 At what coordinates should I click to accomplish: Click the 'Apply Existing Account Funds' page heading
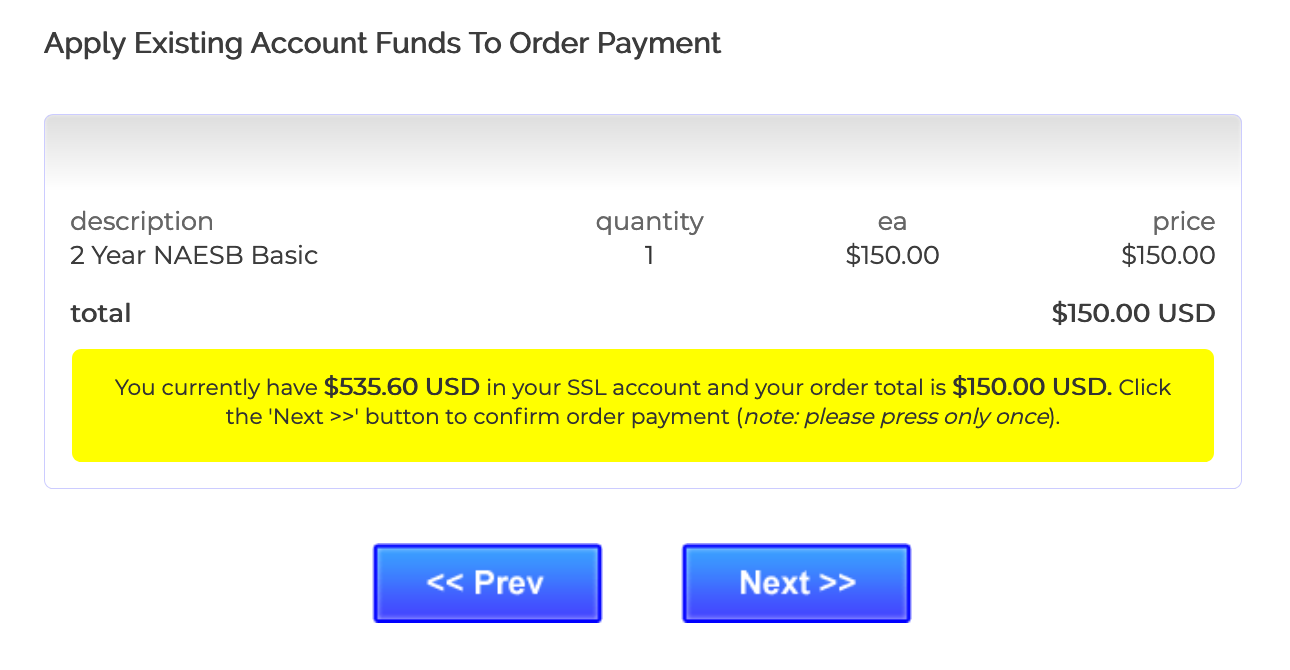point(382,44)
